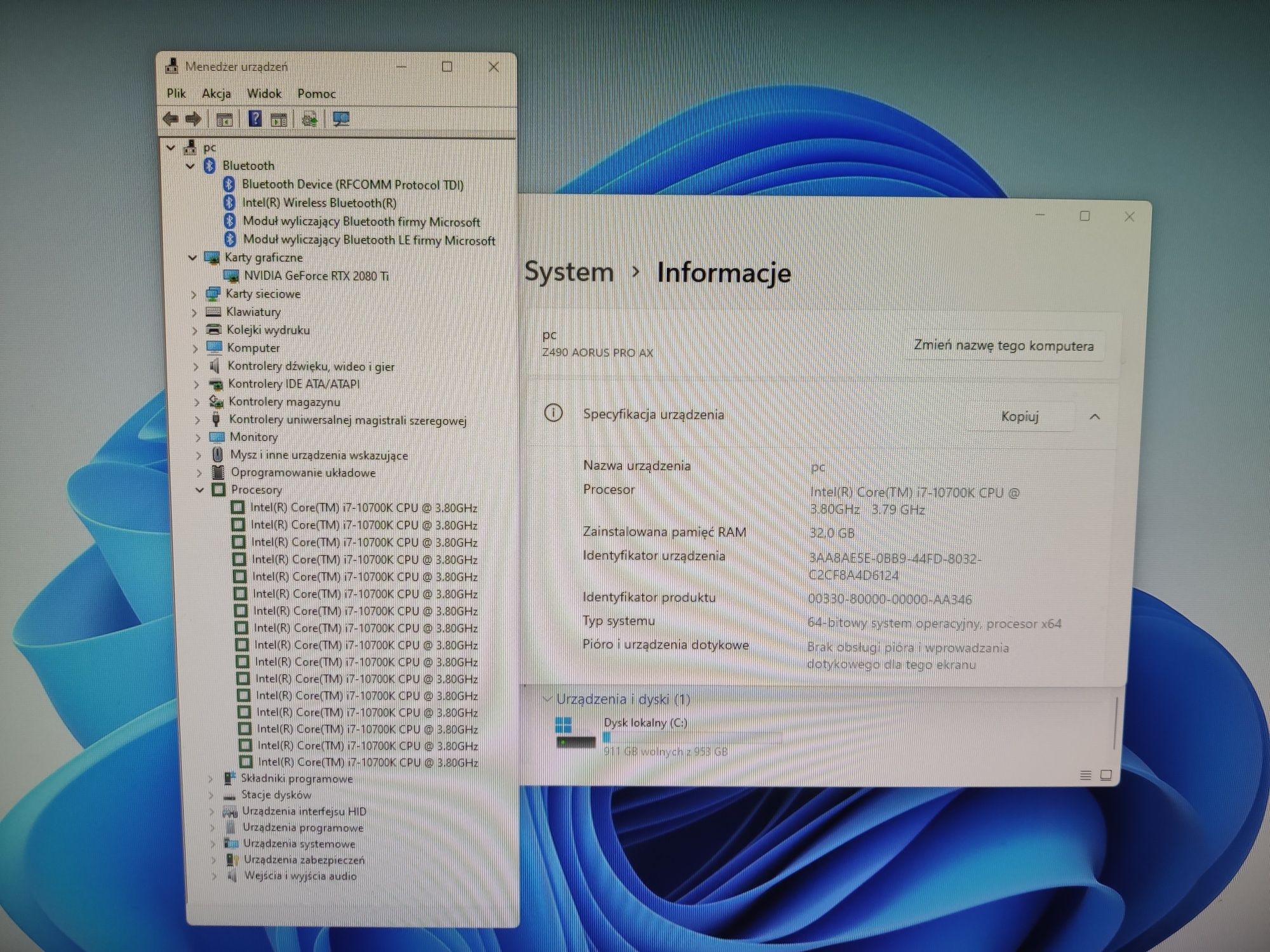Expand the Kolejki wydruku category
This screenshot has width=1270, height=952.
(x=194, y=330)
